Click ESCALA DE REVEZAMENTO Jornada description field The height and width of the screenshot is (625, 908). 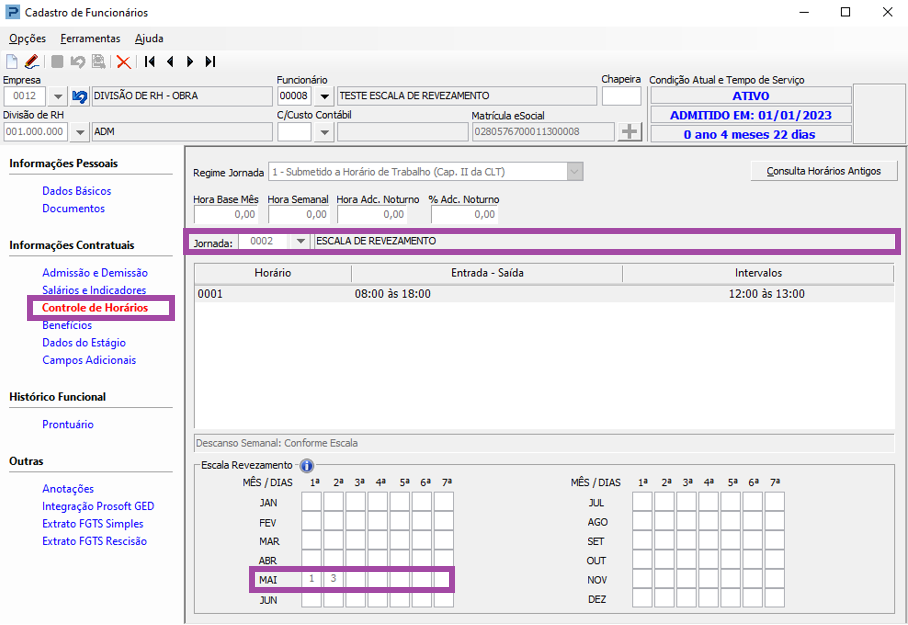tap(604, 241)
